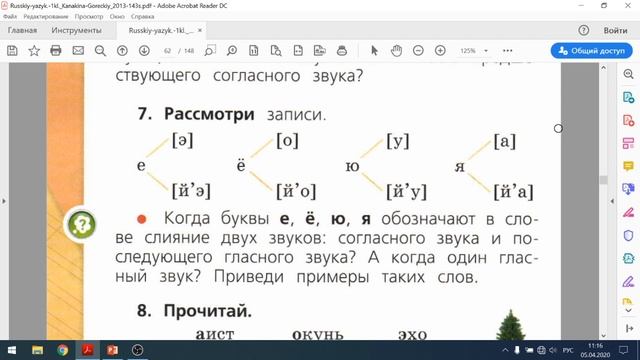Save the PDF with the floppy disk icon
Screen dimensions: 640x360
tap(12, 51)
